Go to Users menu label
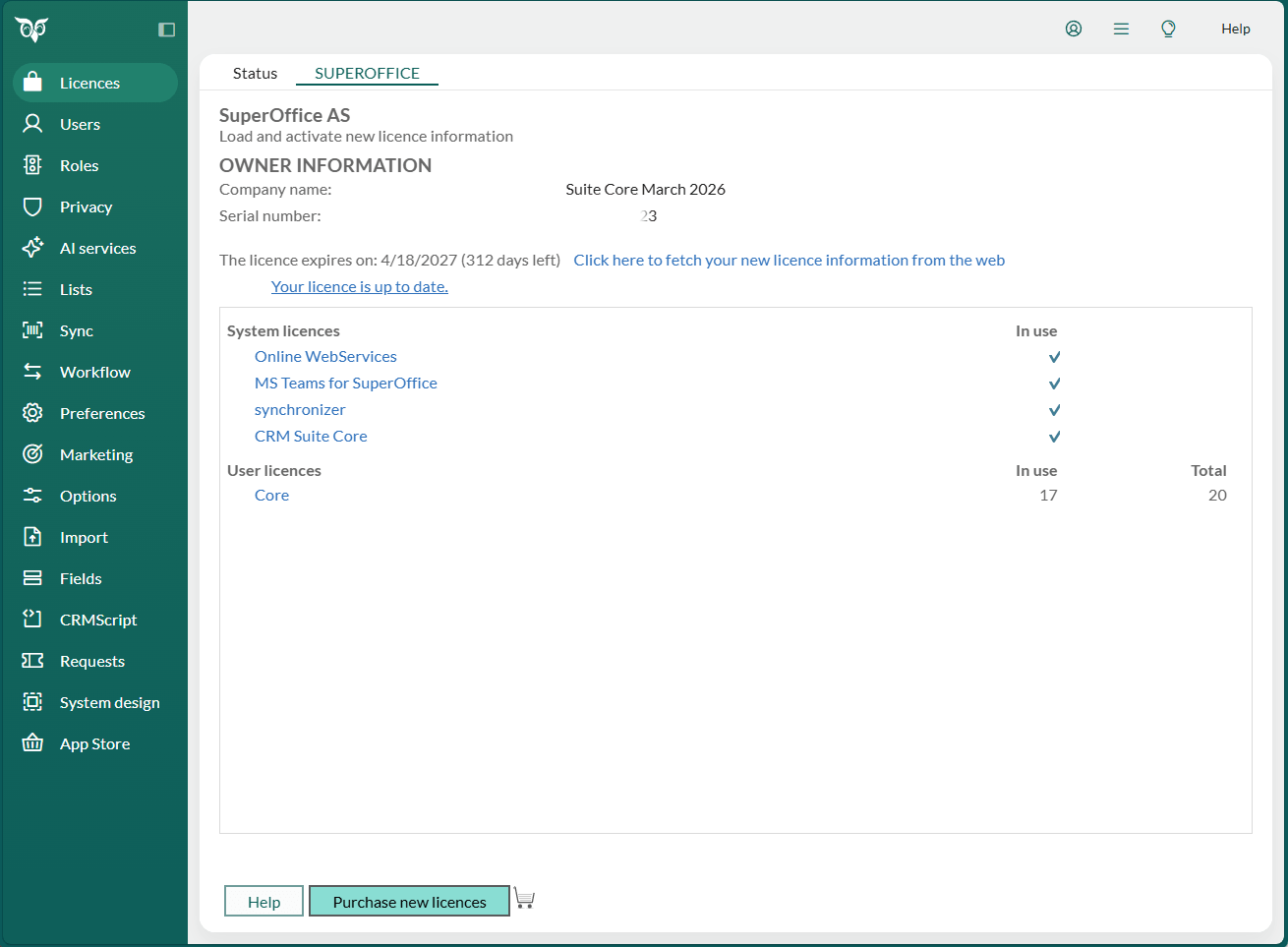Image resolution: width=1288 pixels, height=947 pixels. click(80, 124)
